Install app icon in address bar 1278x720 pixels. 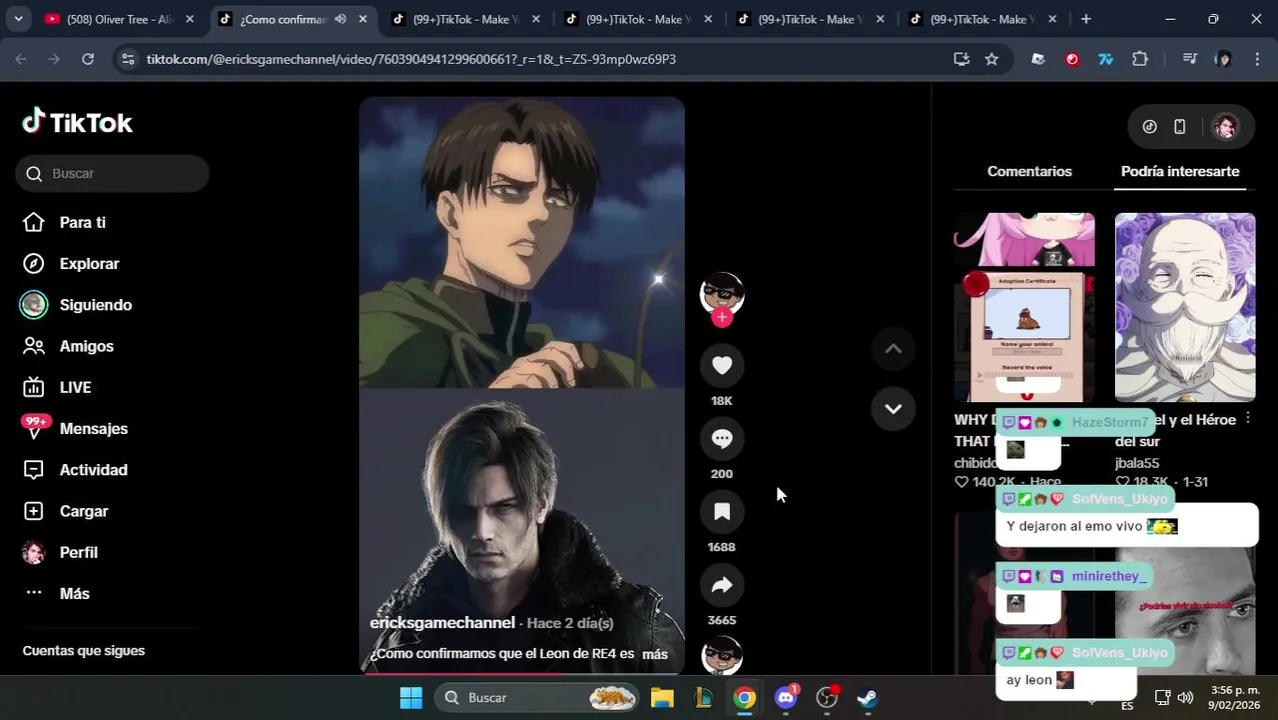click(x=961, y=59)
